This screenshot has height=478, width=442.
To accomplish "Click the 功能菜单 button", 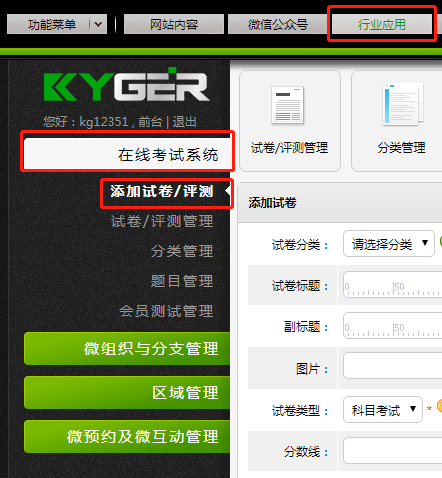I will (52, 24).
